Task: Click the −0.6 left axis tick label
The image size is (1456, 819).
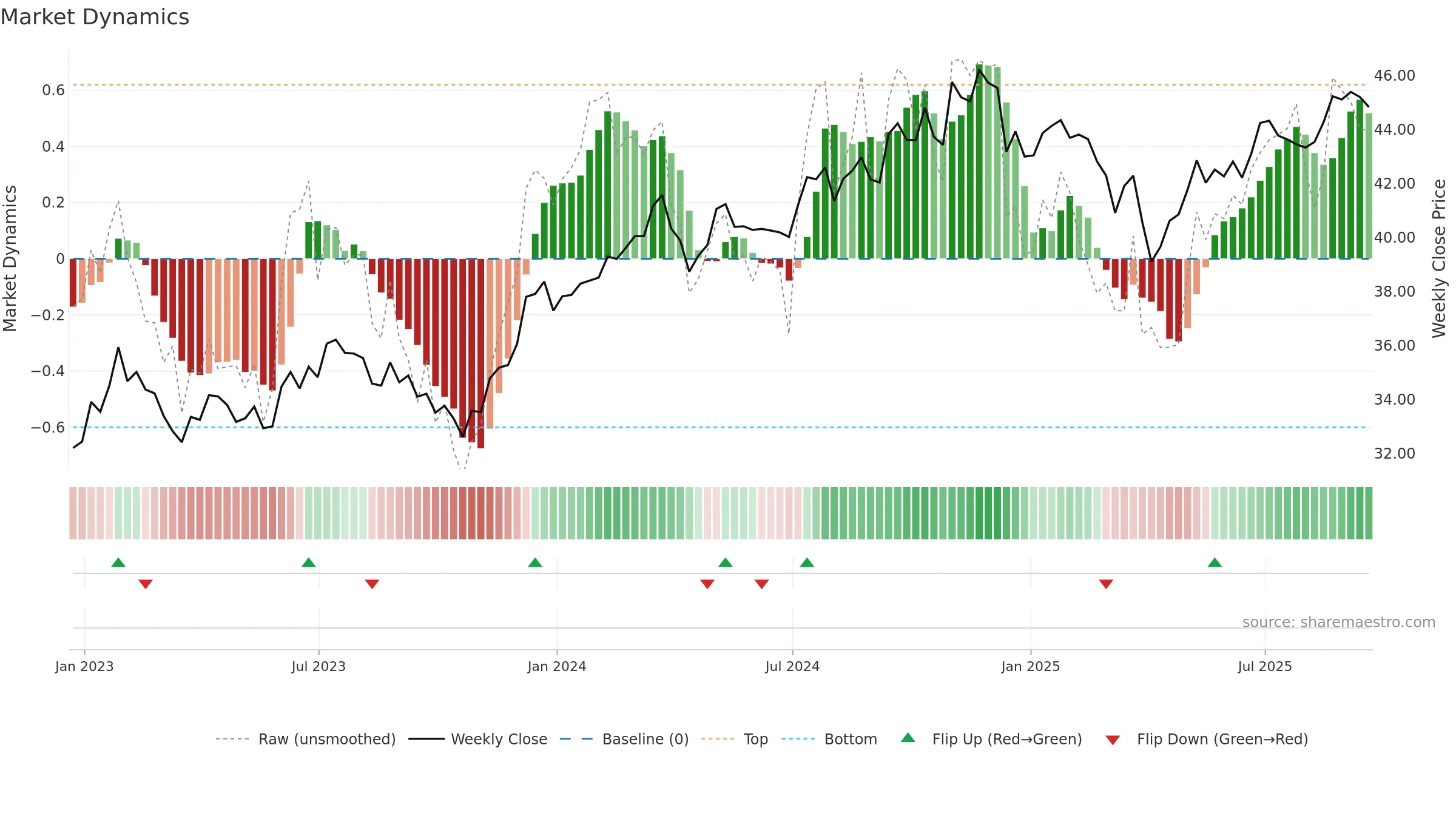Action: pyautogui.click(x=48, y=427)
